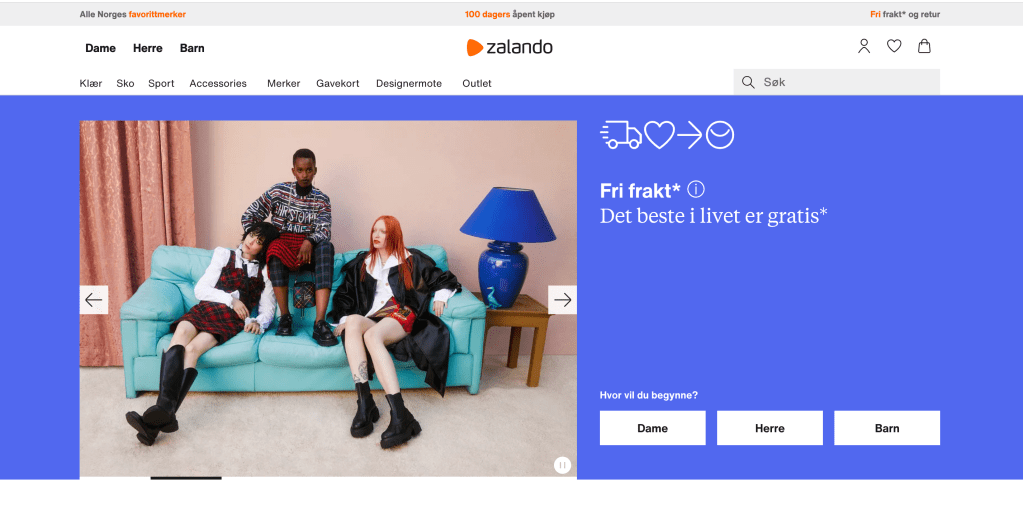Click the Søk search field
The width and height of the screenshot is (1023, 528).
(836, 82)
